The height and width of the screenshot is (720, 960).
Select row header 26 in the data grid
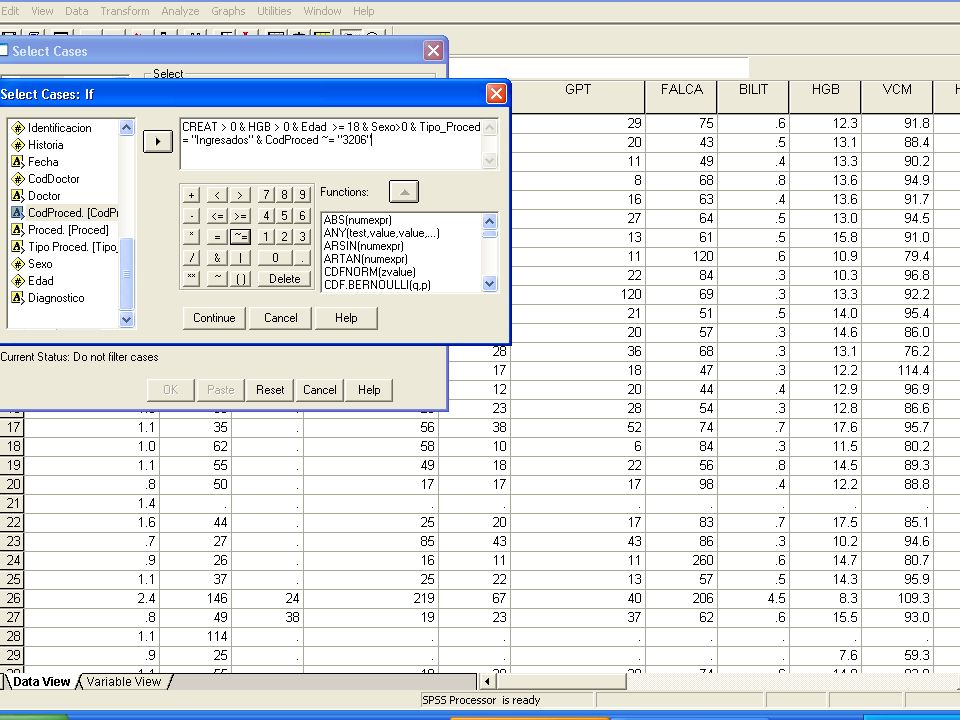pos(12,598)
